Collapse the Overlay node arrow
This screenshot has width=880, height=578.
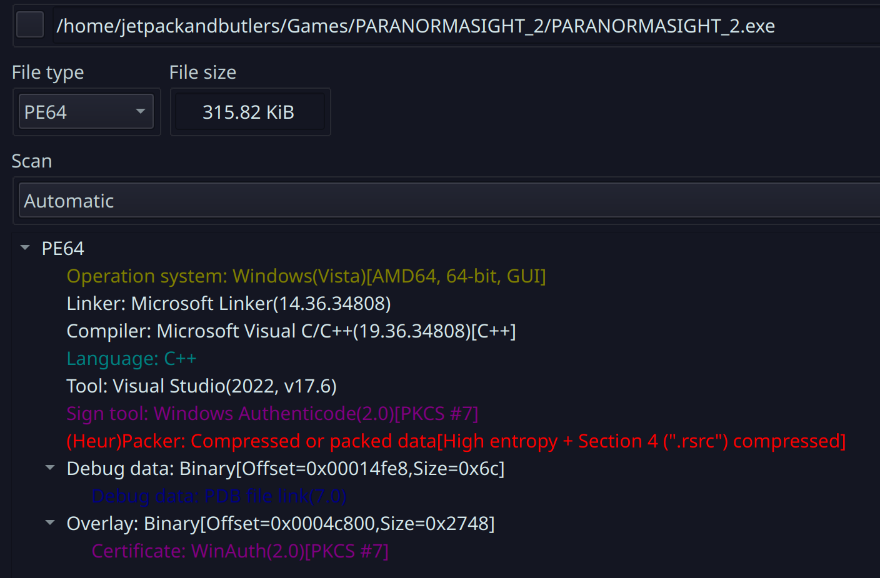click(50, 523)
